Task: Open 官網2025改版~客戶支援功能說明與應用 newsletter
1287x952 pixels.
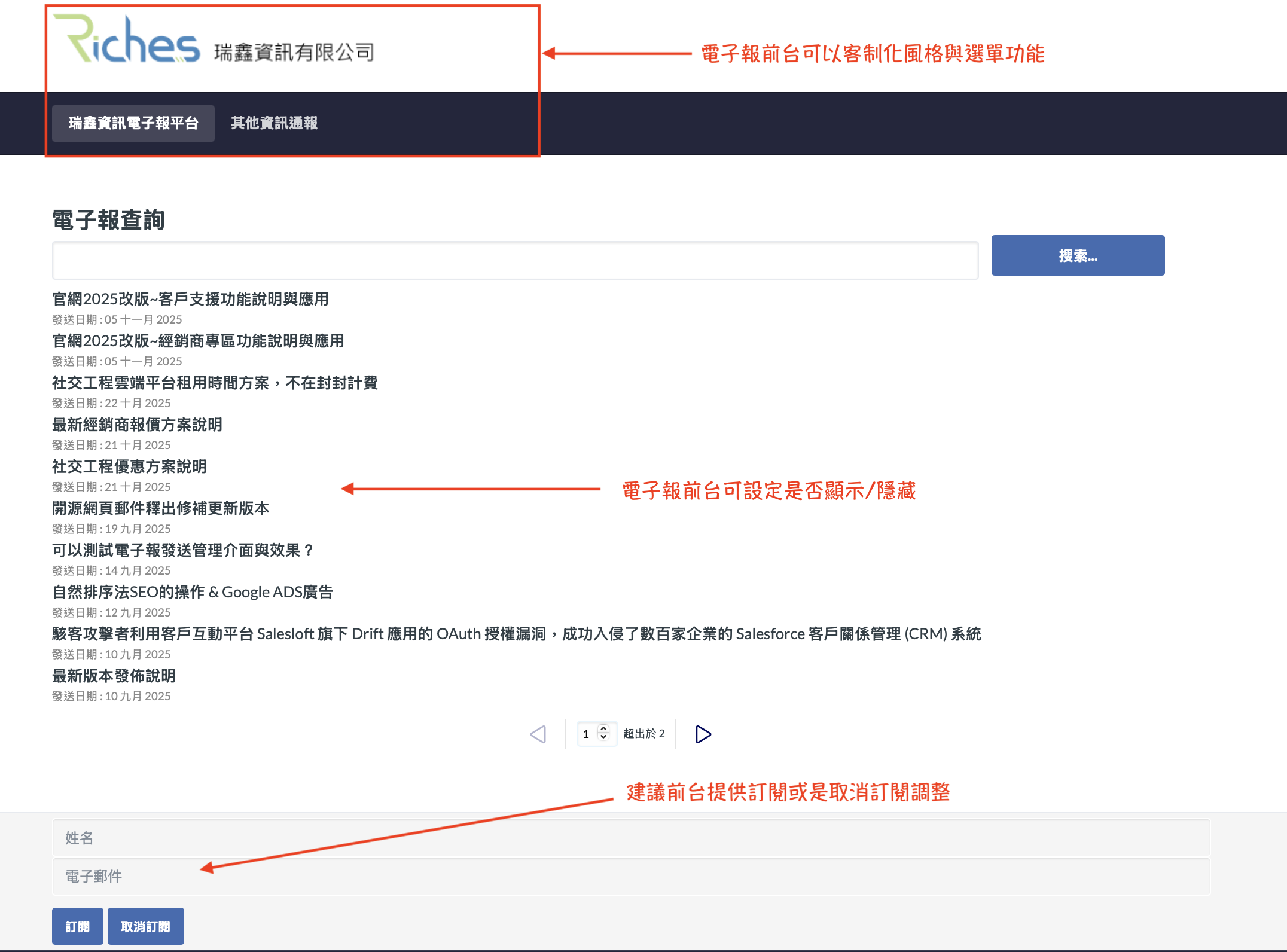Action: 190,299
